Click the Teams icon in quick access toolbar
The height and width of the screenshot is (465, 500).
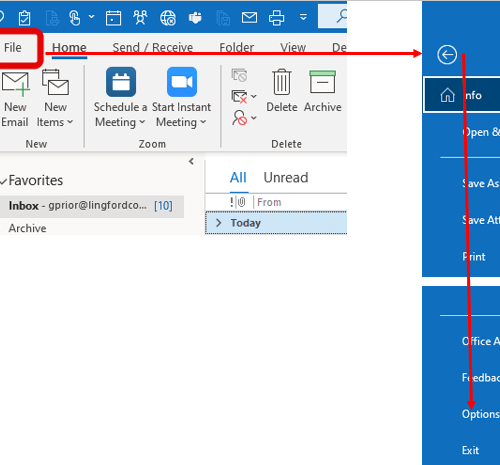pyautogui.click(x=195, y=17)
